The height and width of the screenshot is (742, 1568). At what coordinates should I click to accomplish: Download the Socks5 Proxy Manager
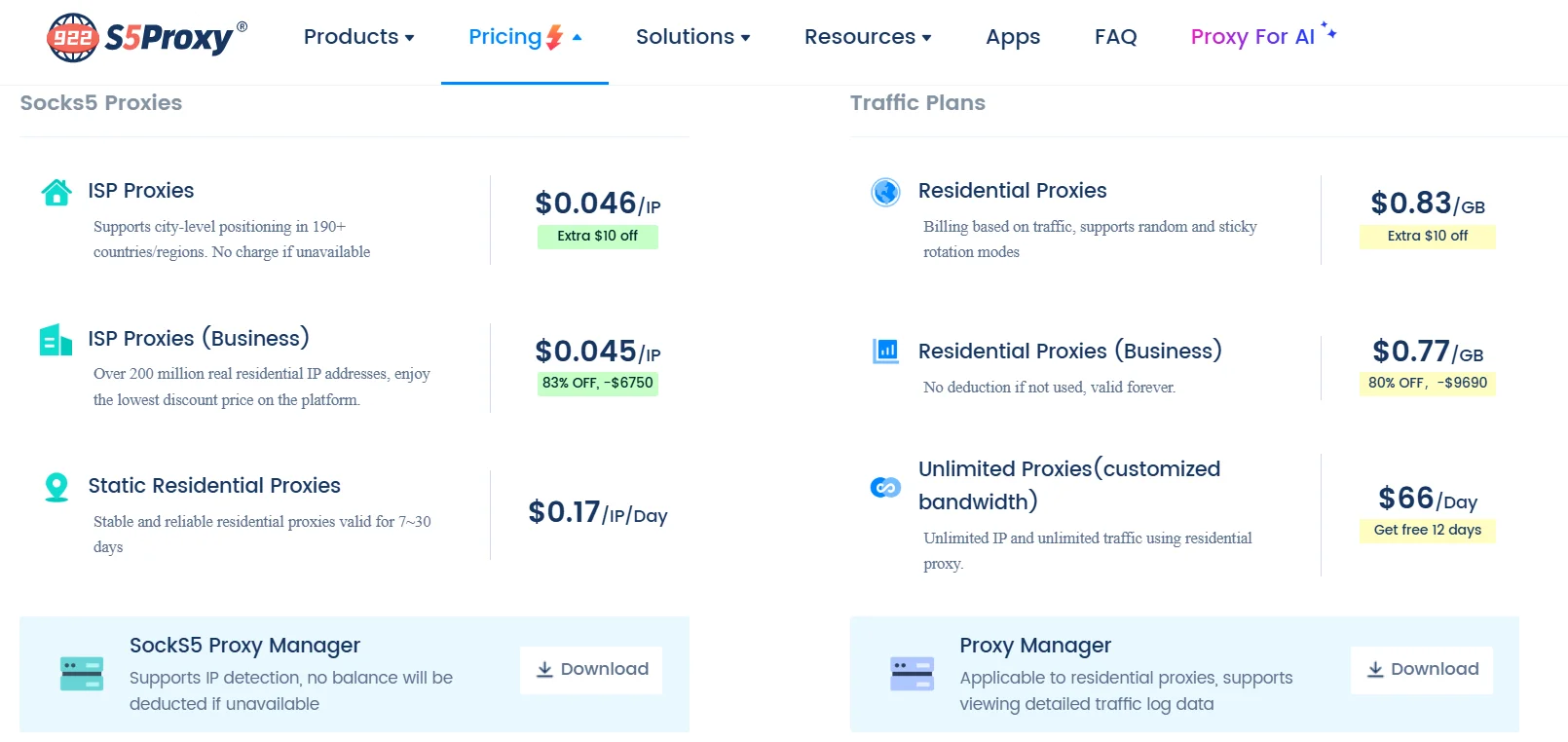coord(591,670)
